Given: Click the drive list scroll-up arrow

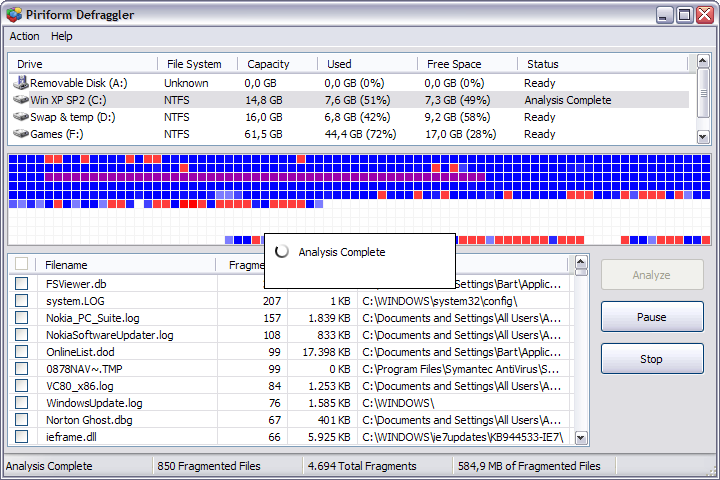Looking at the screenshot, I should [x=703, y=61].
